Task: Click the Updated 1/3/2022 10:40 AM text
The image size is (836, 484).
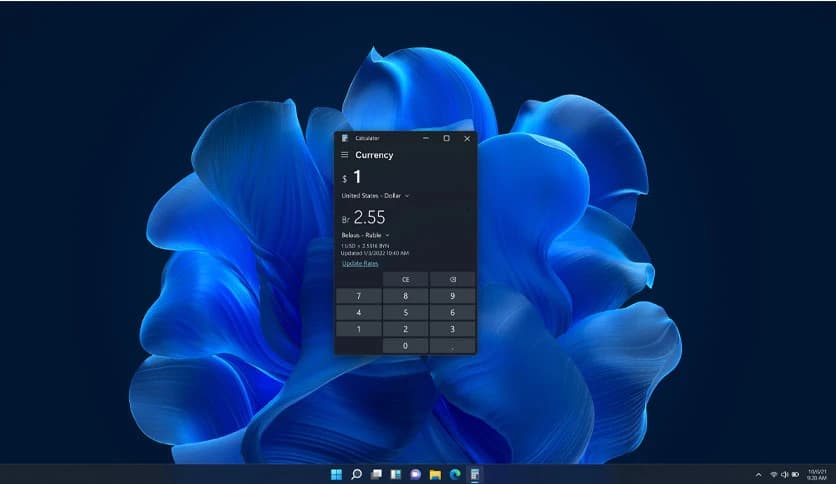Action: click(375, 253)
